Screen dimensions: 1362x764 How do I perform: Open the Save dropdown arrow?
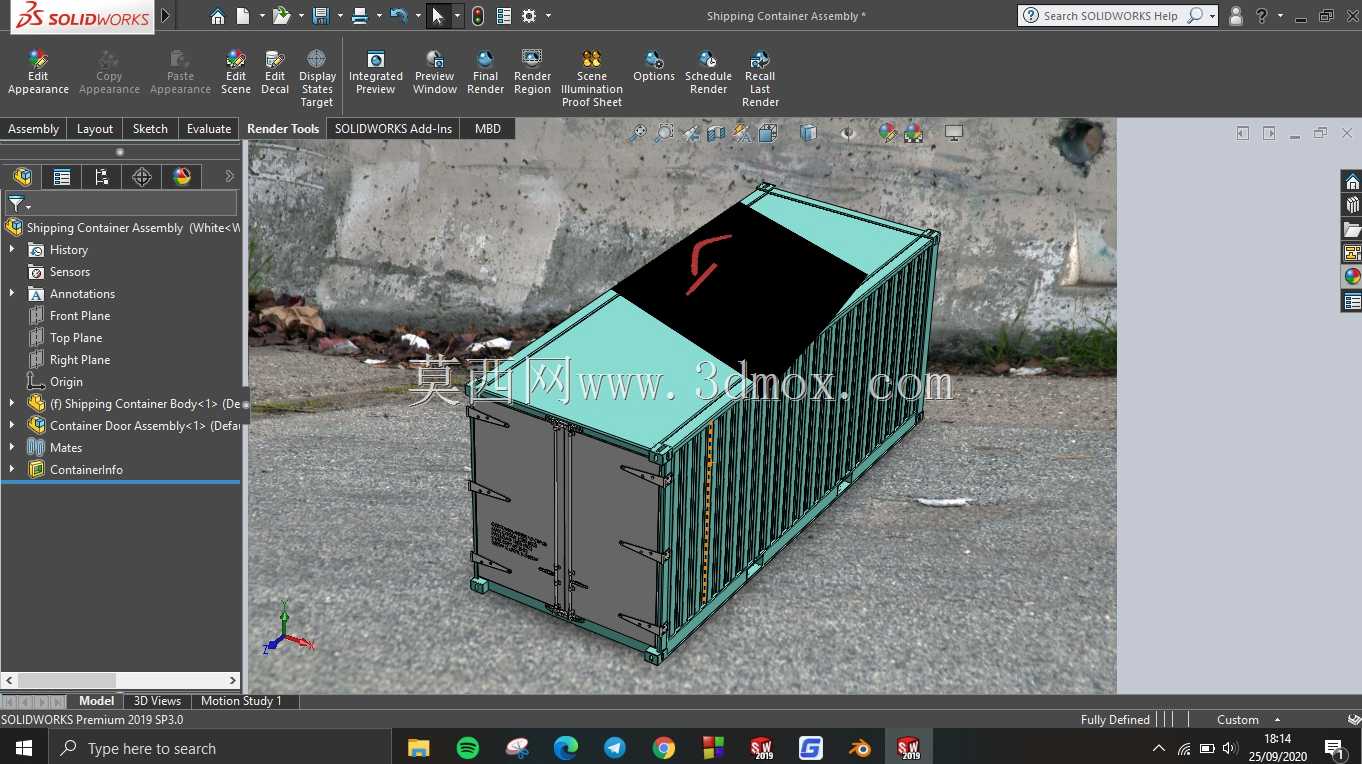click(340, 16)
